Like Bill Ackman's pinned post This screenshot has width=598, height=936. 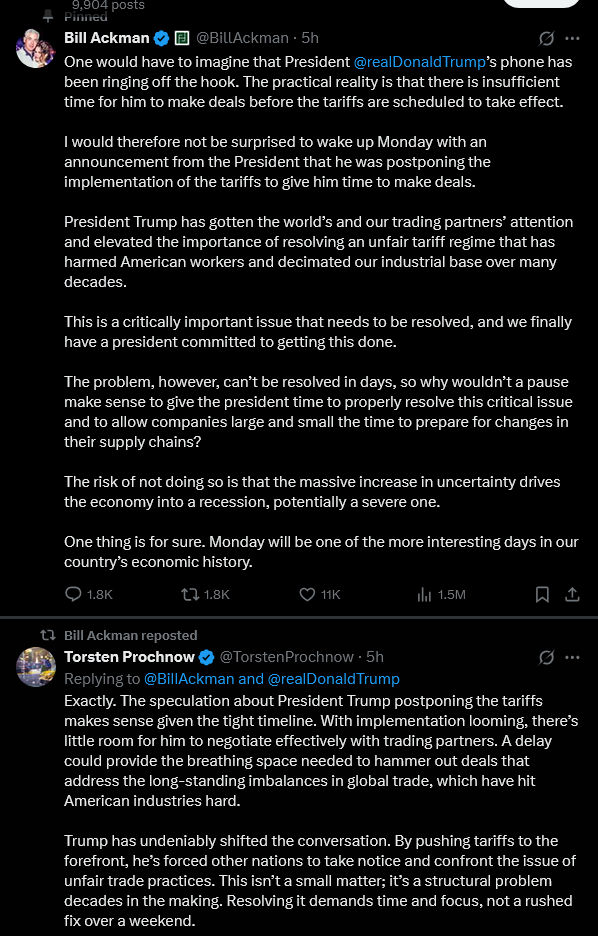[319, 595]
